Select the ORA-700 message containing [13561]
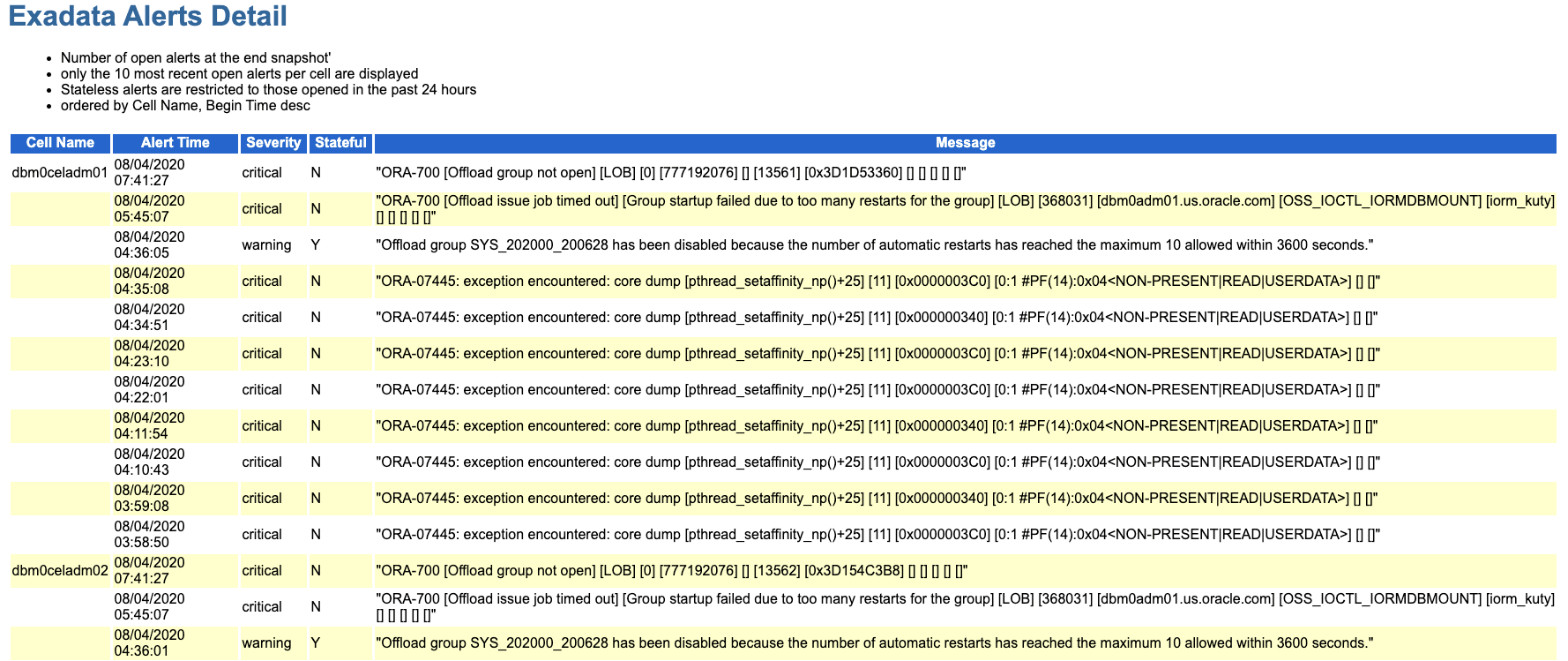Screen dimensions: 1568x661 tap(671, 173)
